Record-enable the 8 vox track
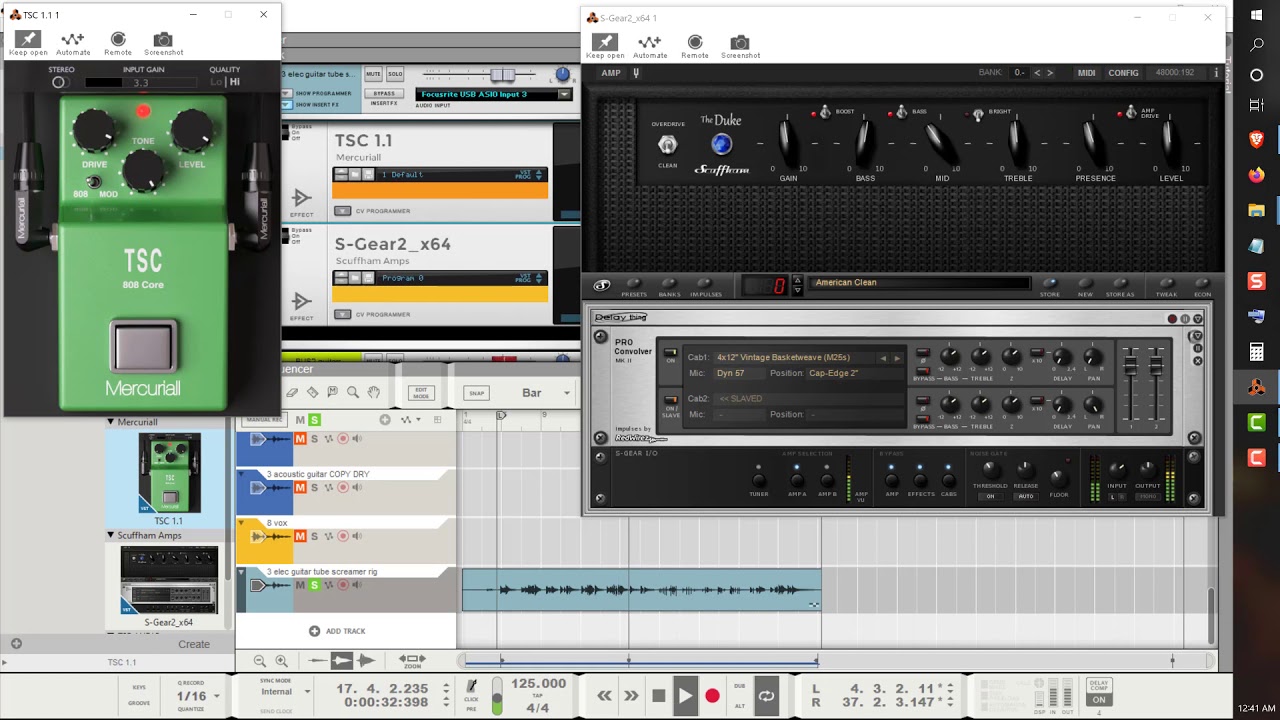The image size is (1280, 720). [x=343, y=537]
